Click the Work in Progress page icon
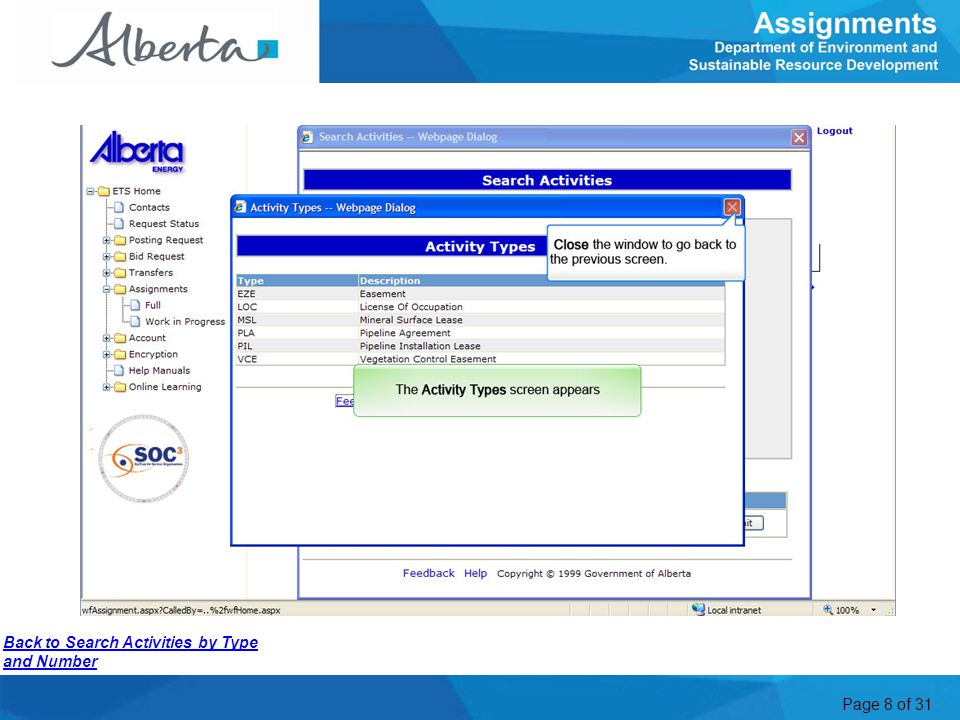Image resolution: width=960 pixels, height=720 pixels. (136, 321)
